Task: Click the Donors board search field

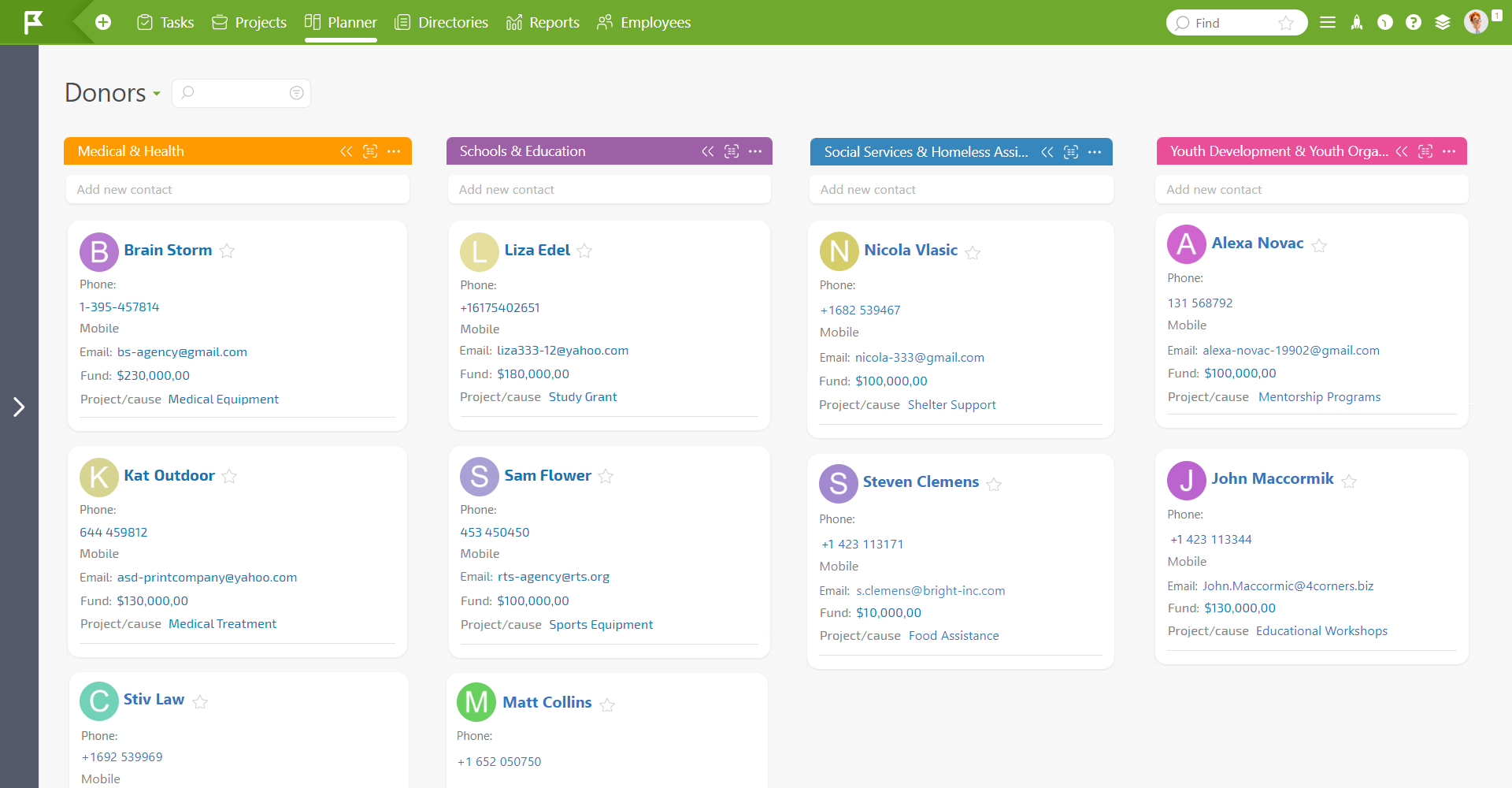Action: [241, 93]
